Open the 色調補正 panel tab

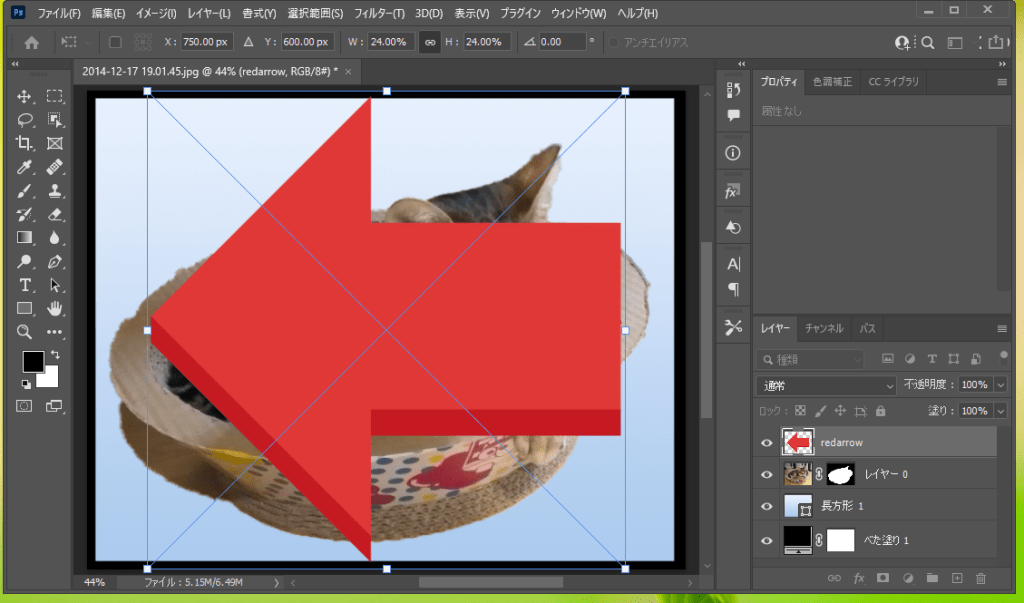(x=832, y=81)
